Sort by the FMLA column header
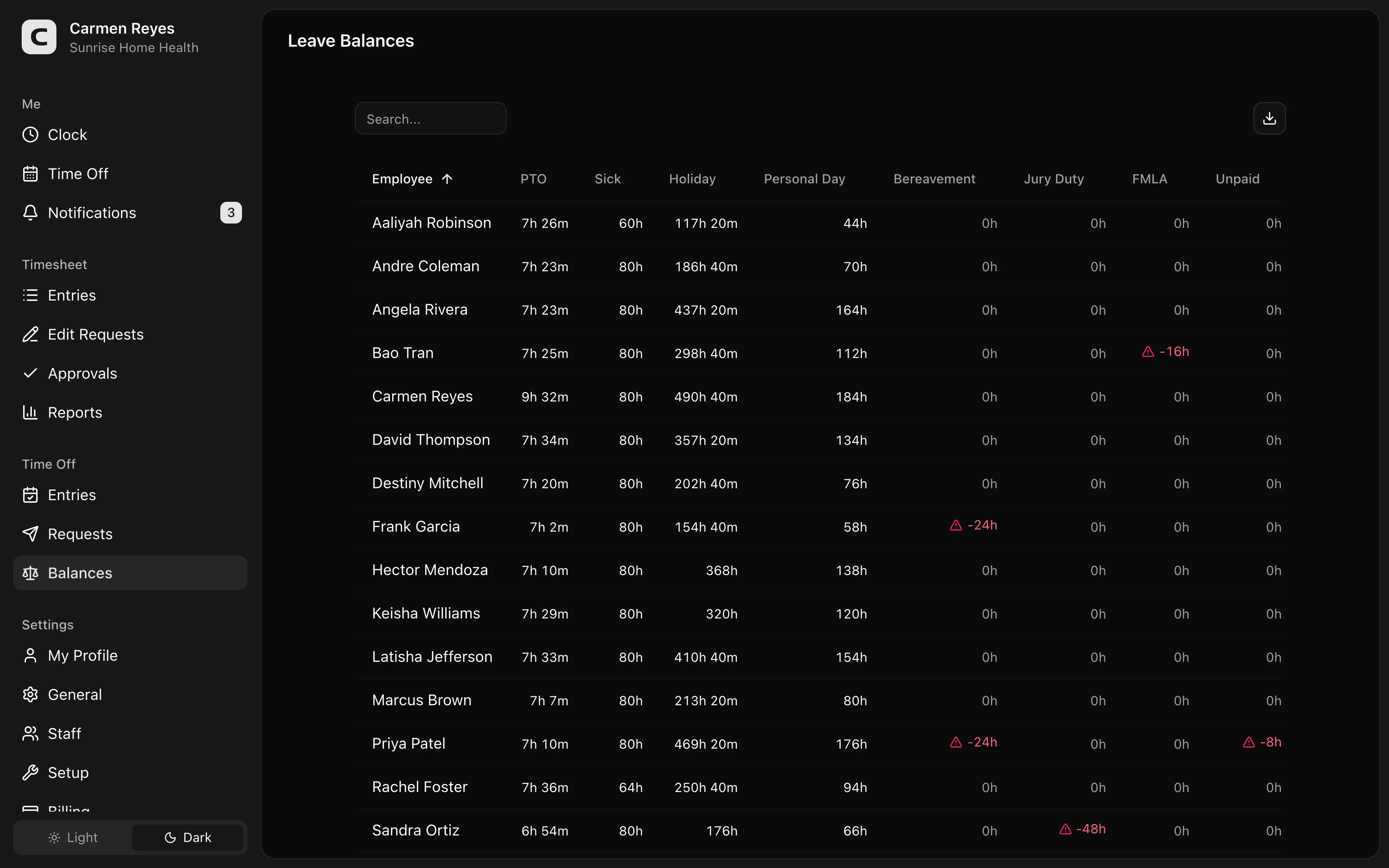 pyautogui.click(x=1150, y=179)
